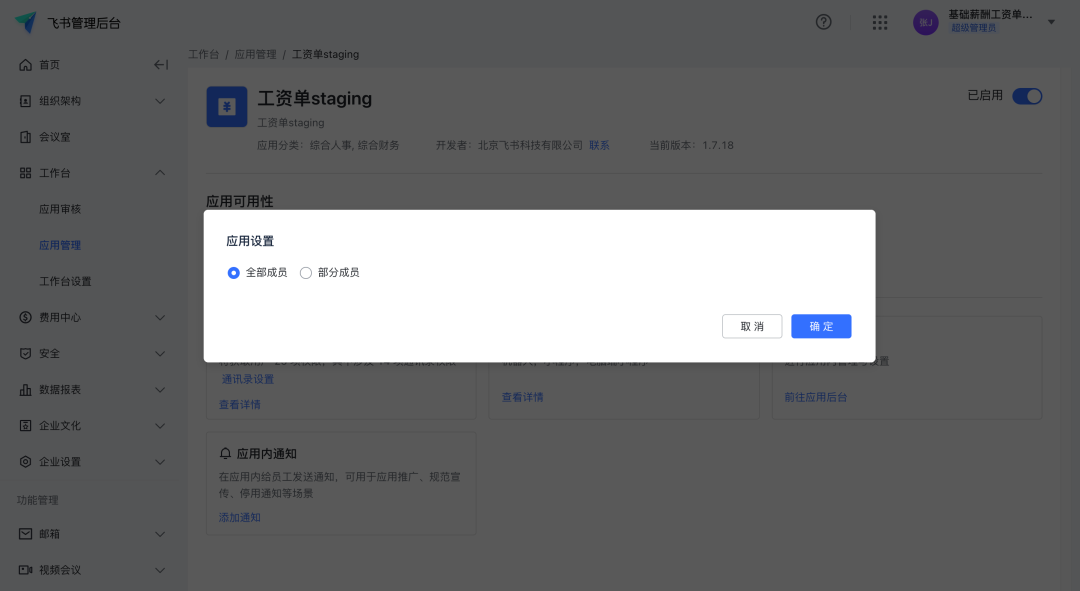Image resolution: width=1080 pixels, height=591 pixels.
Task: Open 工作台设置 submenu item
Action: [x=65, y=281]
